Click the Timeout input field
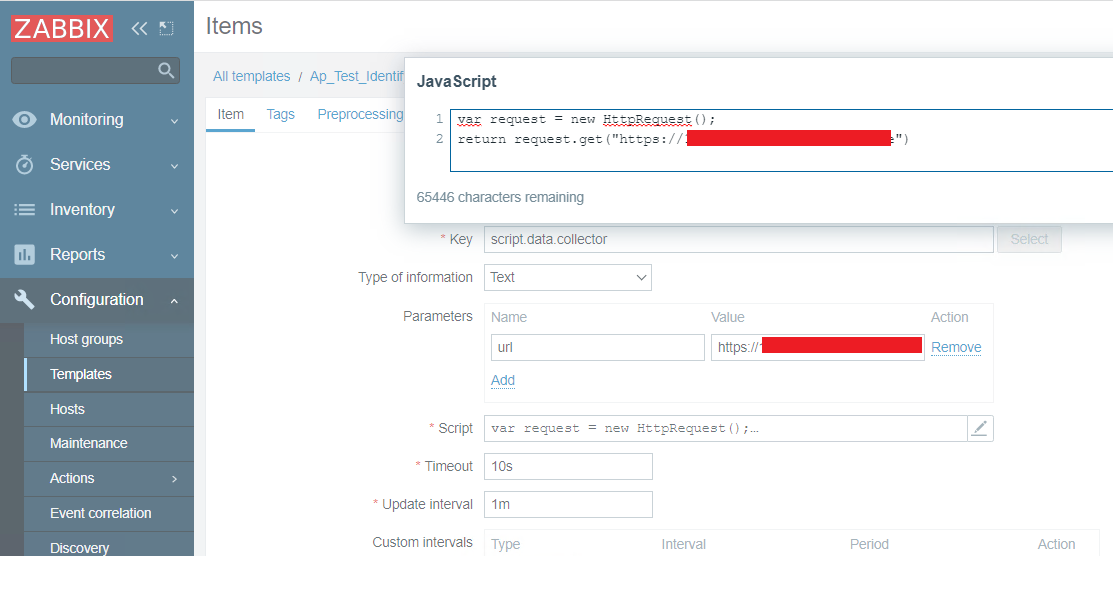This screenshot has height=605, width=1114. (x=568, y=466)
